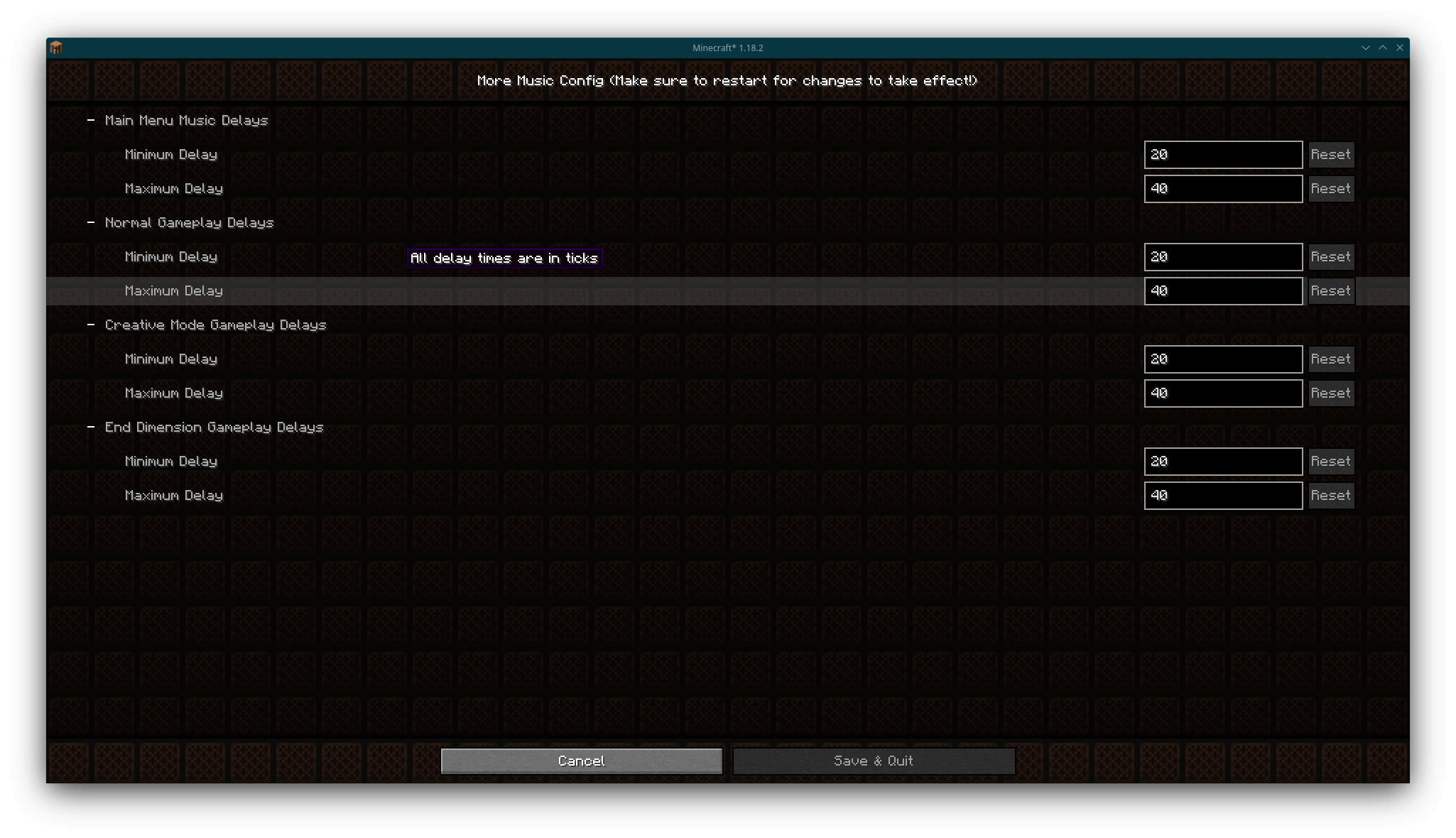Click Creative Mode Maximum Delay text box
This screenshot has height=838, width=1456.
tap(1223, 393)
